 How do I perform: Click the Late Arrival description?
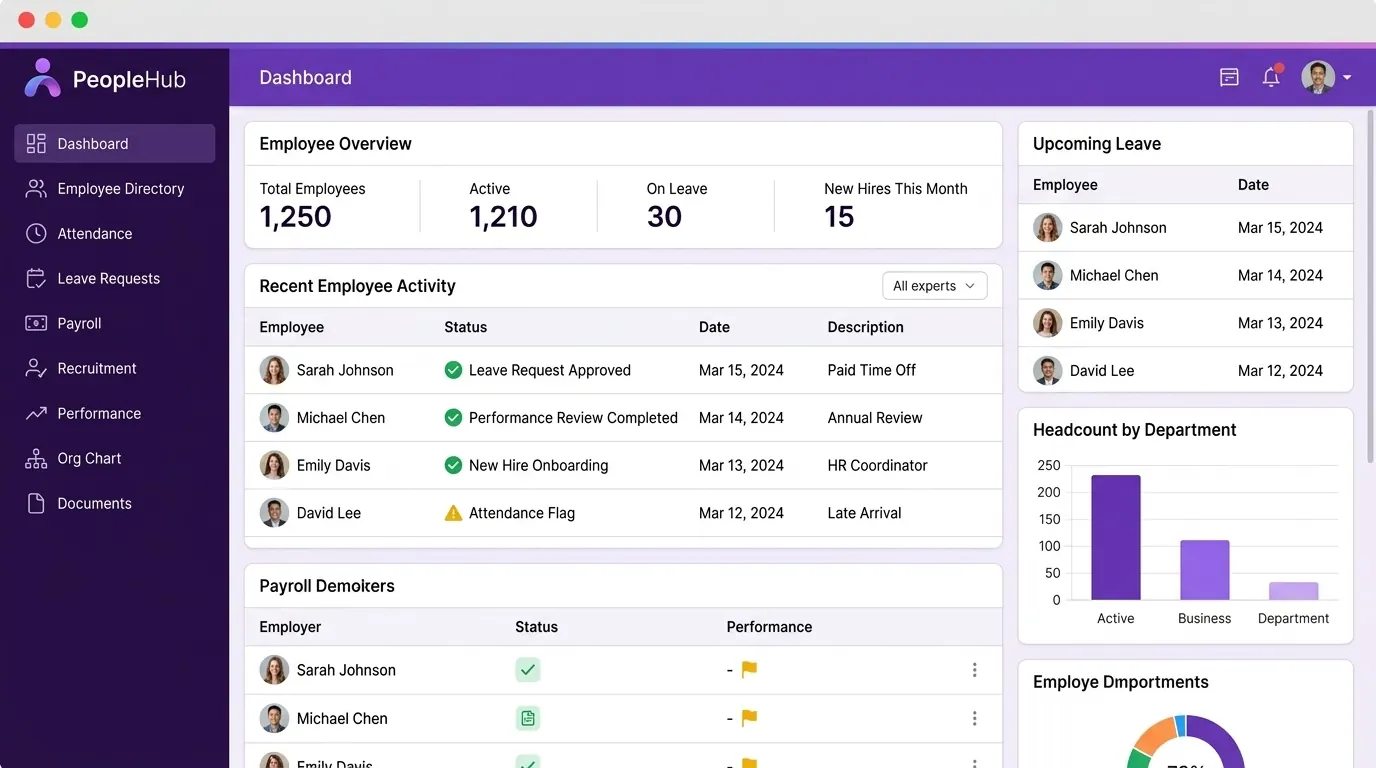click(x=864, y=513)
